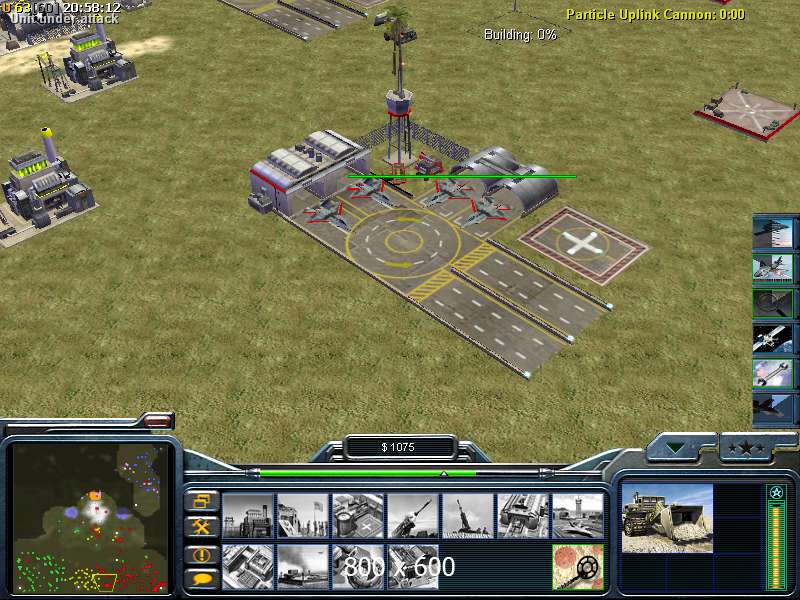Pick the Command Center build icon

[413, 566]
